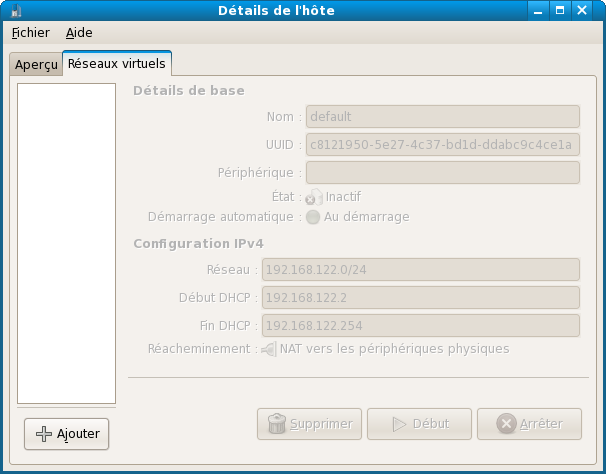Click the empty Périphérique field
Image resolution: width=606 pixels, height=474 pixels.
click(x=443, y=172)
